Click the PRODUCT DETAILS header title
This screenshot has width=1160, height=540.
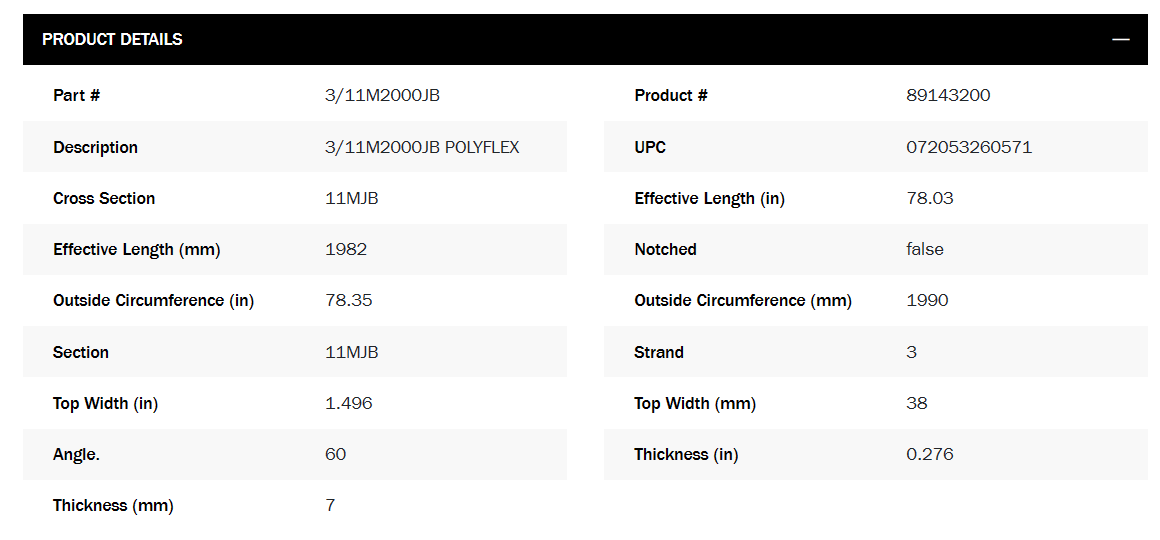pos(112,40)
